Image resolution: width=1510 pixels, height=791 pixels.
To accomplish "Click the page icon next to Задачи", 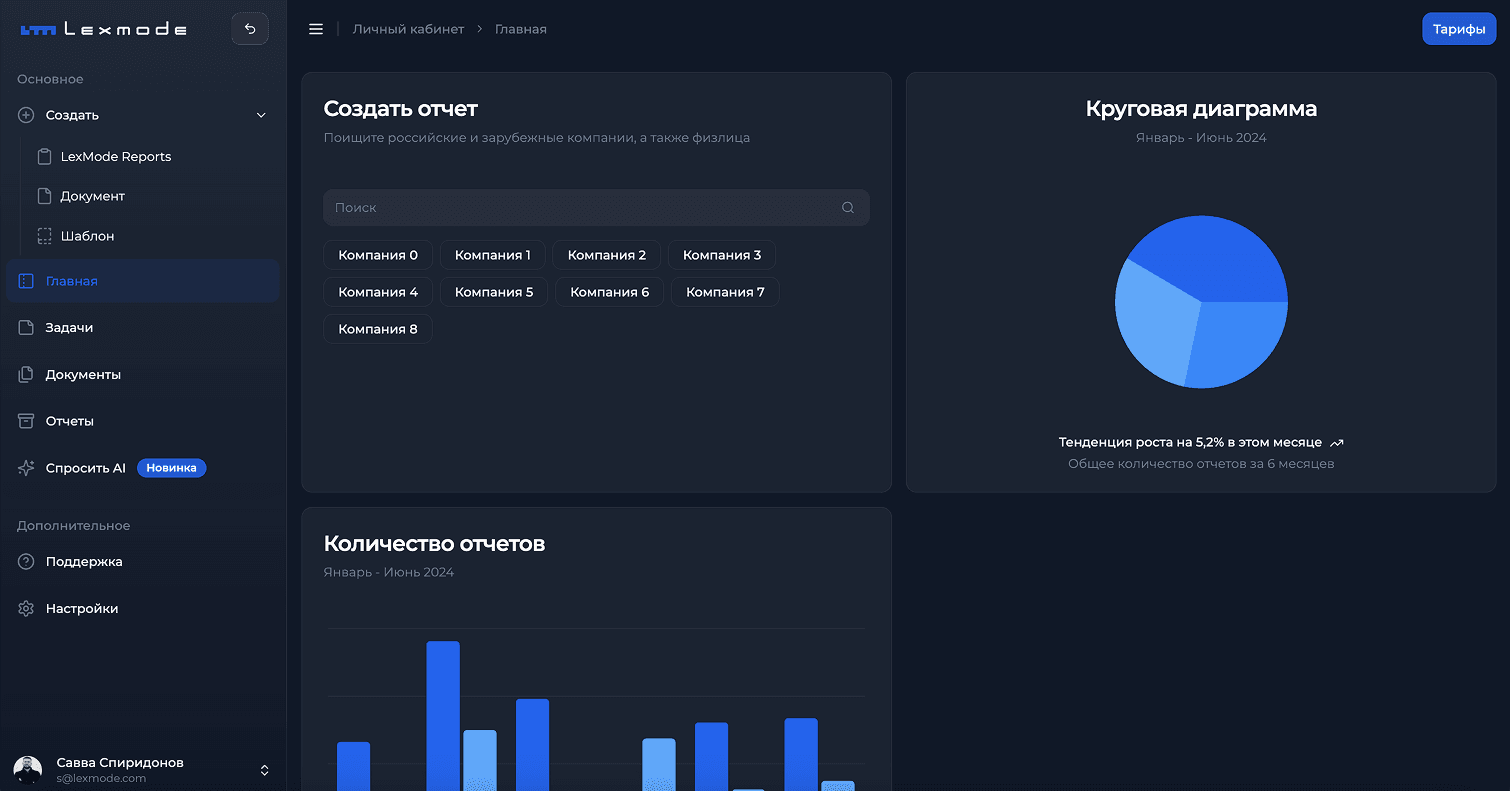I will 26,328.
